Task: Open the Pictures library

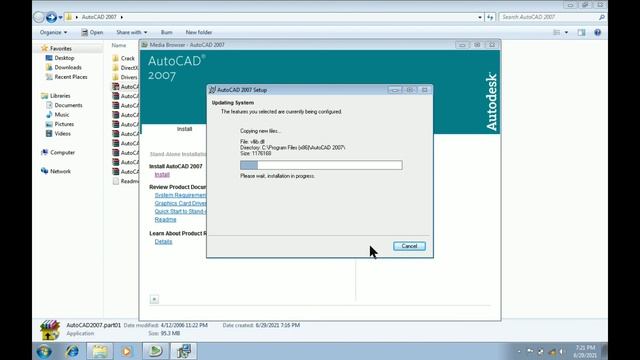Action: (64, 124)
